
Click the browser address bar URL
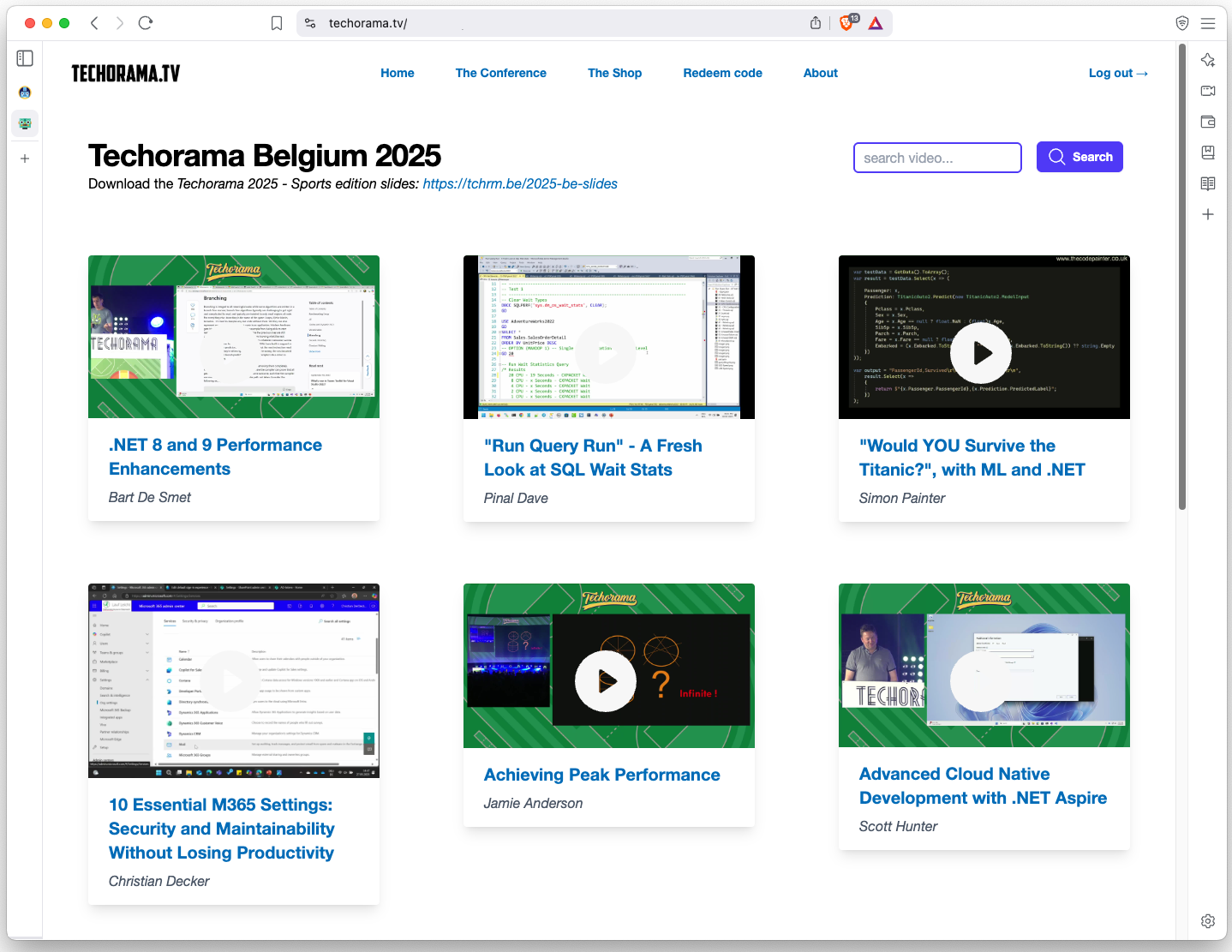pyautogui.click(x=368, y=23)
